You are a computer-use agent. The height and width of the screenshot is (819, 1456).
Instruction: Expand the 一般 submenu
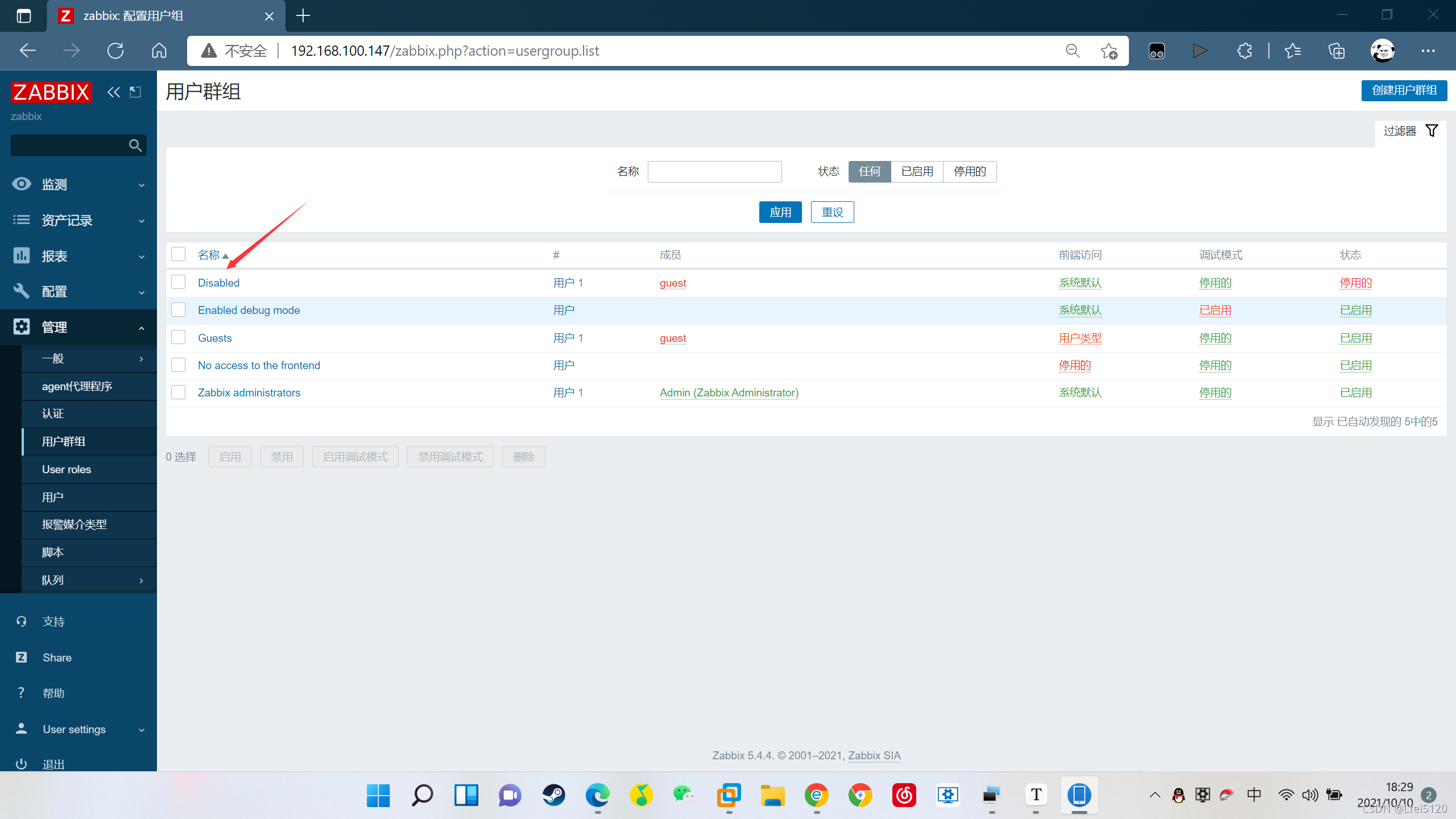click(89, 359)
